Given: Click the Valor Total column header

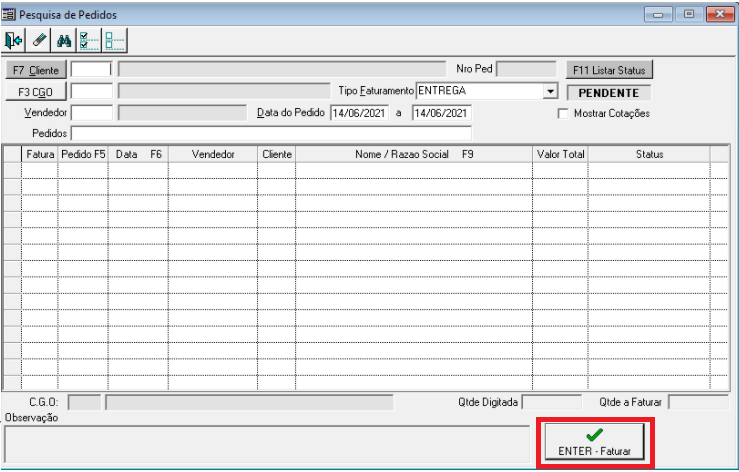Looking at the screenshot, I should (x=560, y=154).
